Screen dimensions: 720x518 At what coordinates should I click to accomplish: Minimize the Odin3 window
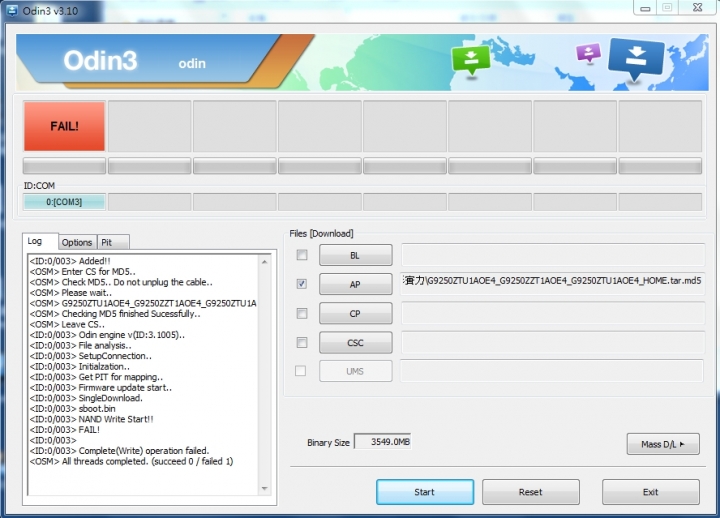(645, 8)
